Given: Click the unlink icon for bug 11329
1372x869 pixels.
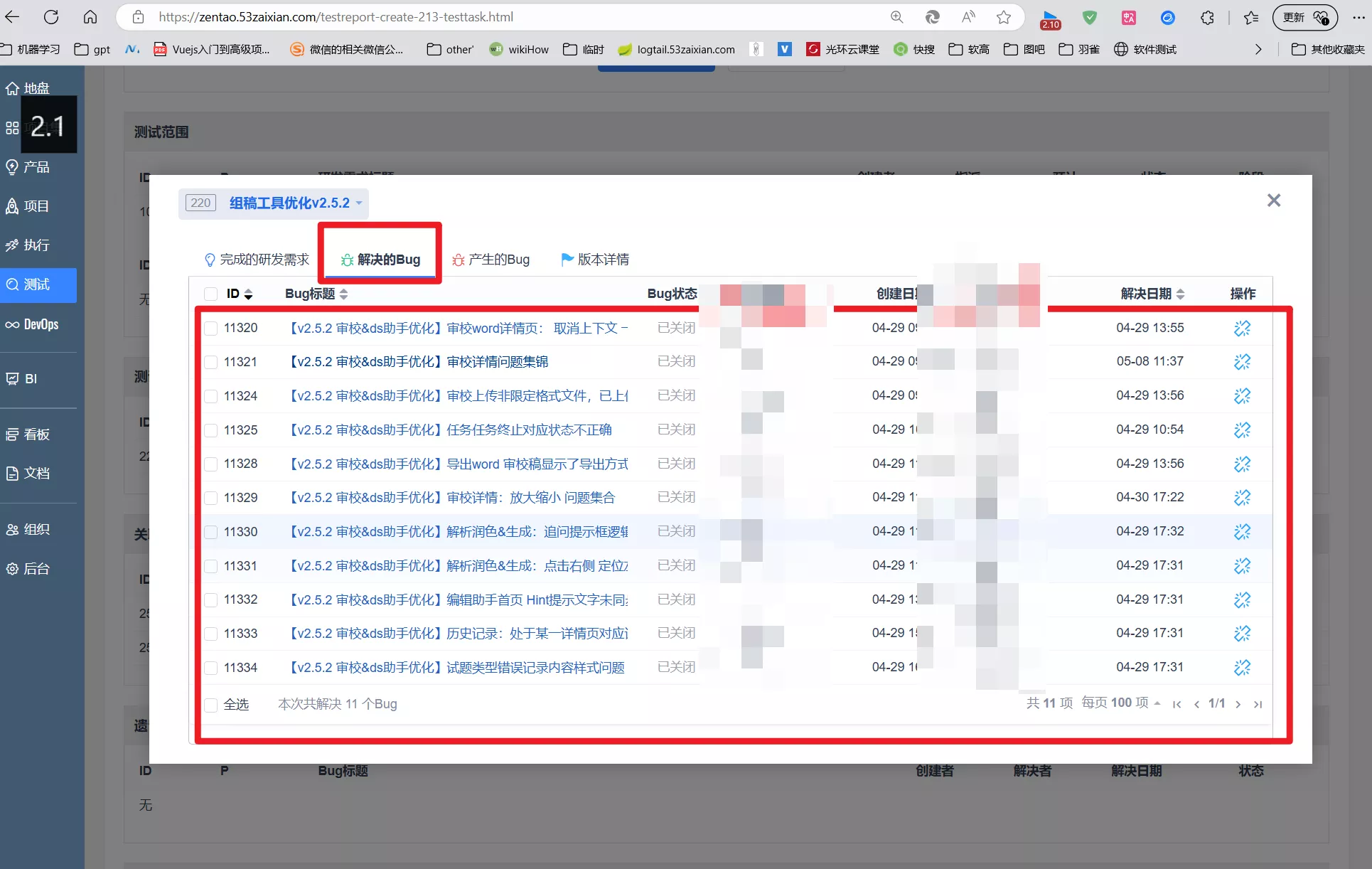Looking at the screenshot, I should 1242,498.
